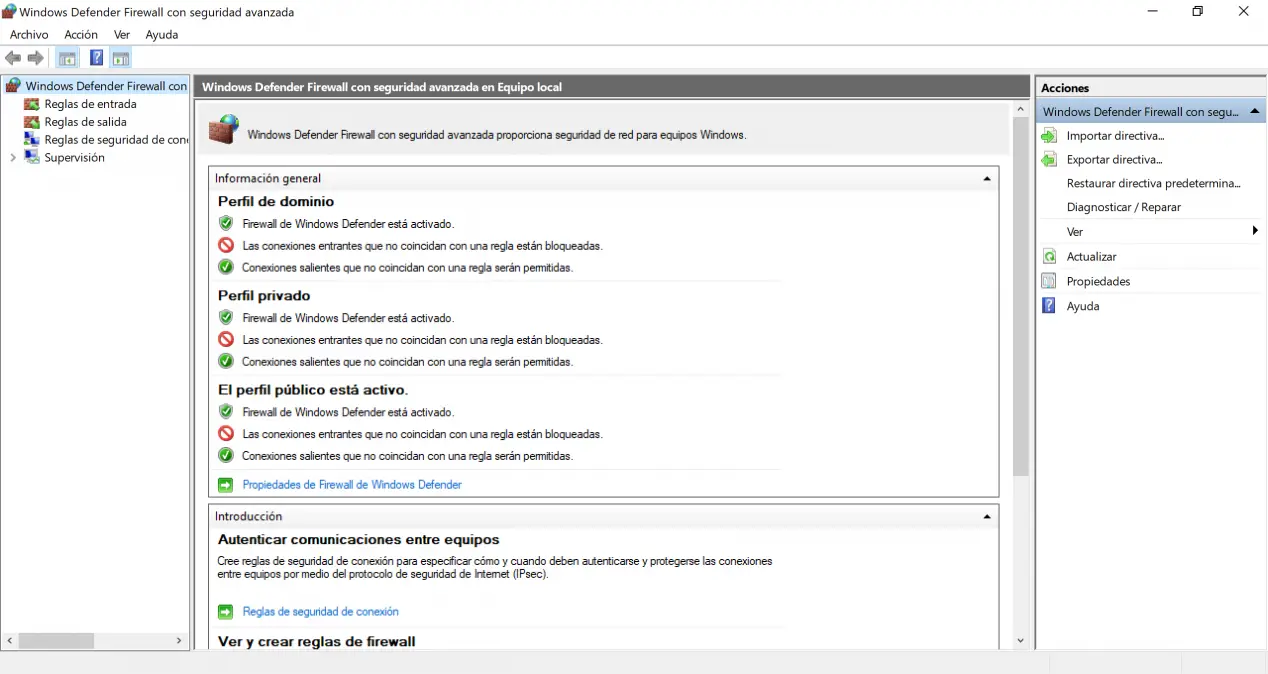
Task: Select Reglas de entrada in tree
Action: tap(90, 104)
